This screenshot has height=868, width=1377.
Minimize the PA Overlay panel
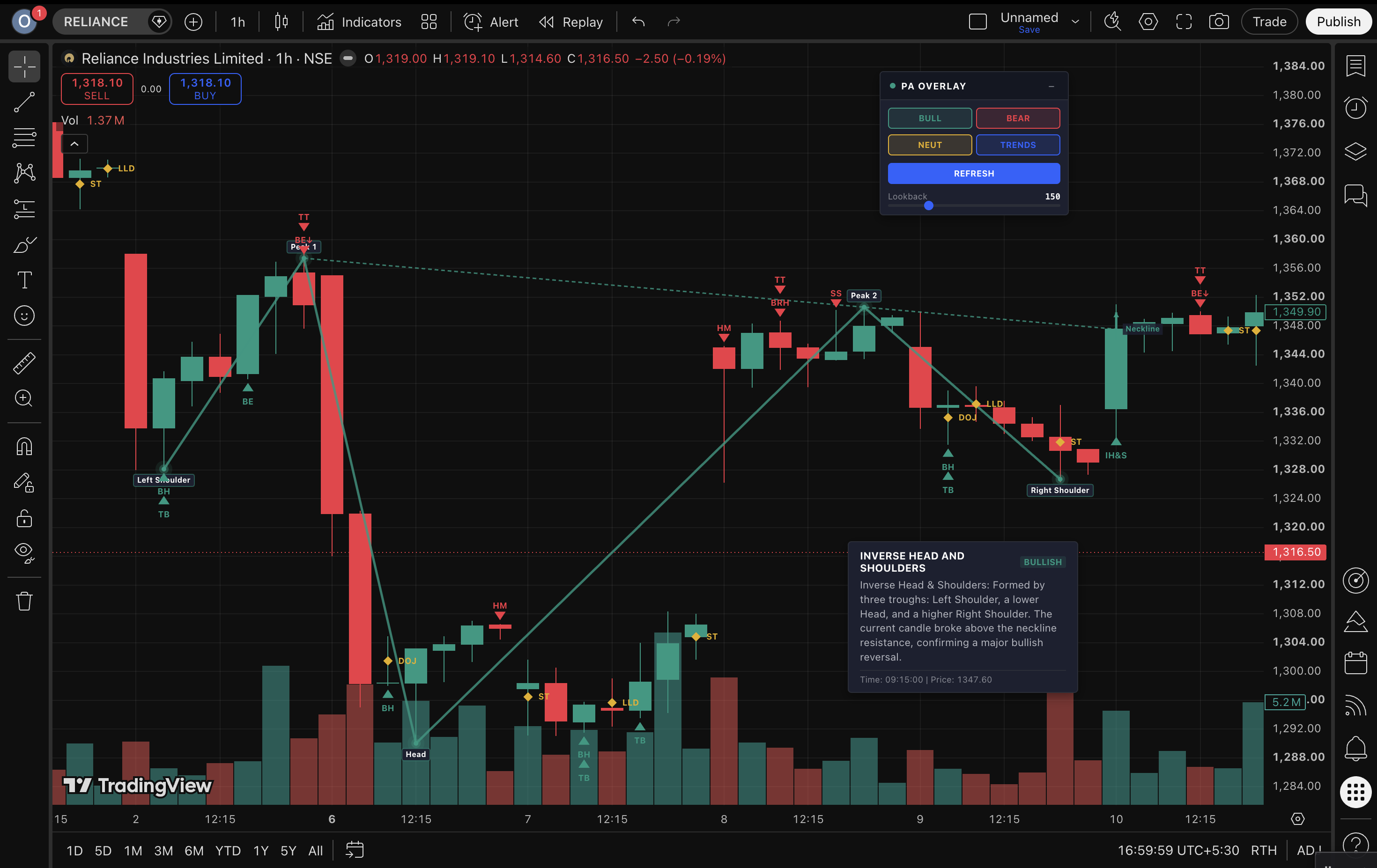(1051, 86)
